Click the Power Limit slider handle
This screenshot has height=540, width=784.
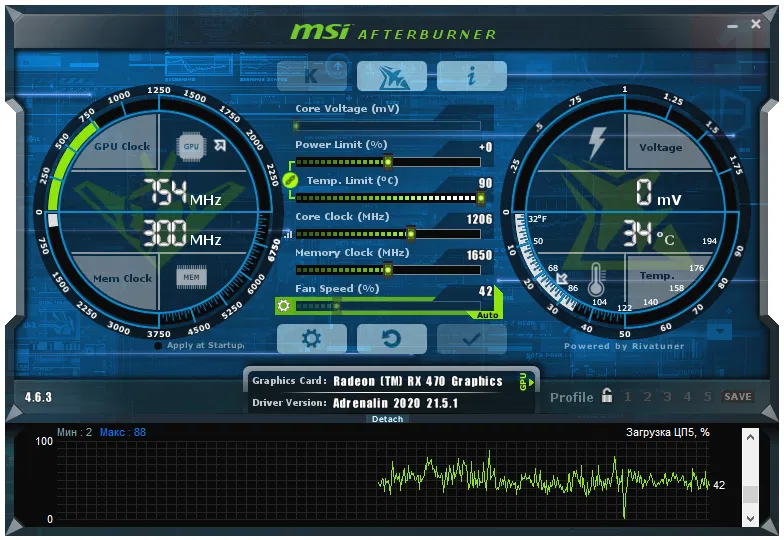tap(388, 162)
